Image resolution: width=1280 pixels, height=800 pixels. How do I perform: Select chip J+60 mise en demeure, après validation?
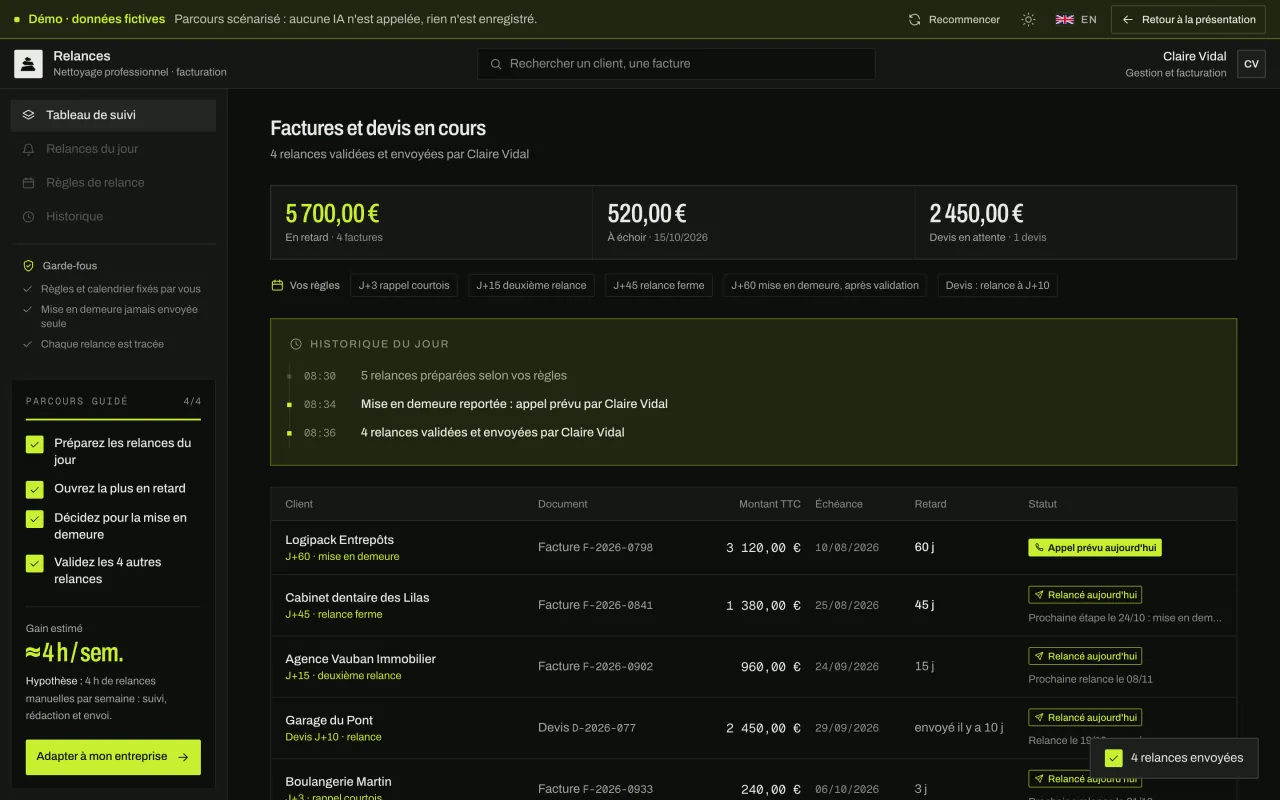[825, 285]
